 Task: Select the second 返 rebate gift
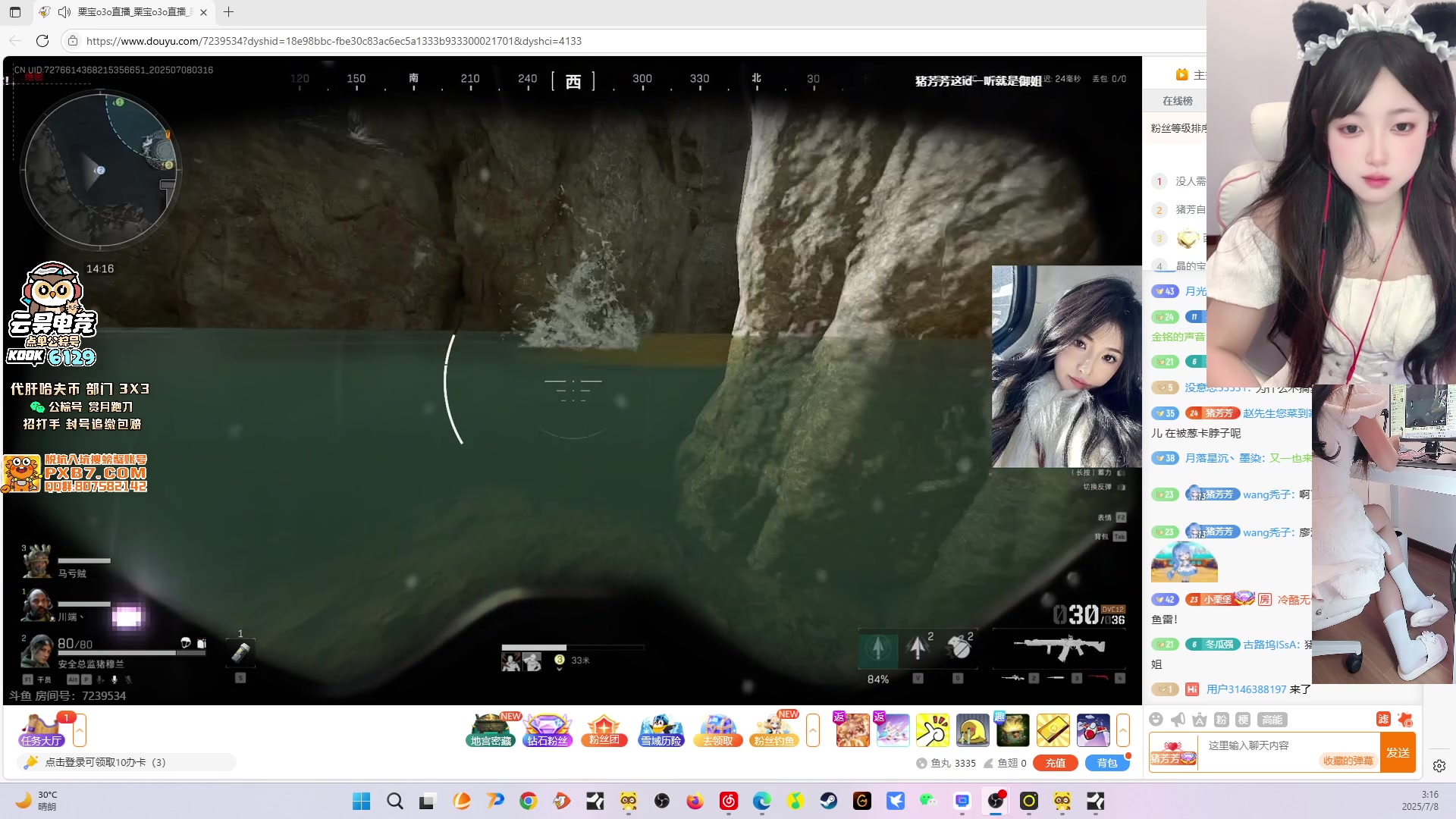tap(893, 730)
